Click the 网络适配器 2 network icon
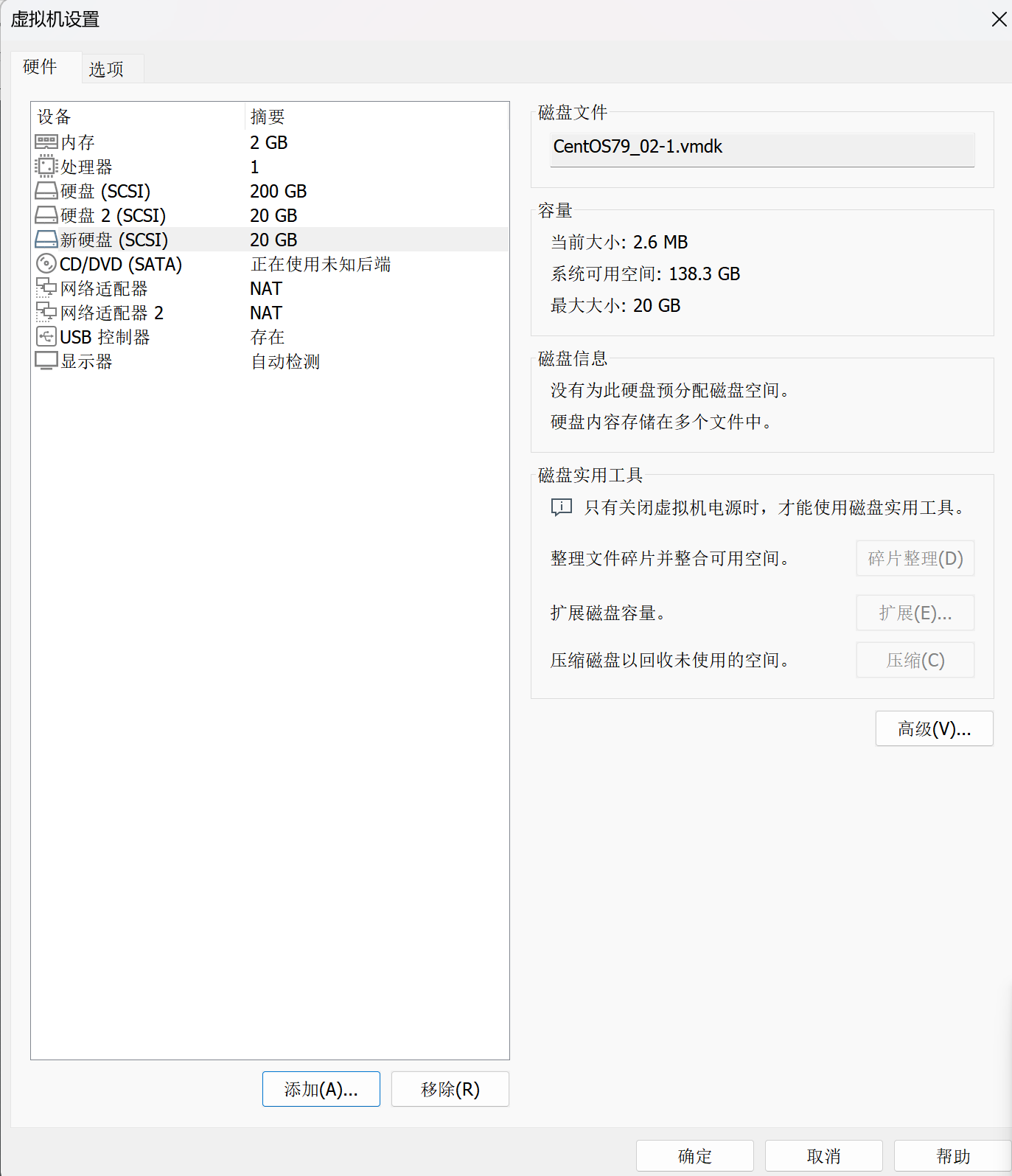The height and width of the screenshot is (1176, 1012). (46, 312)
